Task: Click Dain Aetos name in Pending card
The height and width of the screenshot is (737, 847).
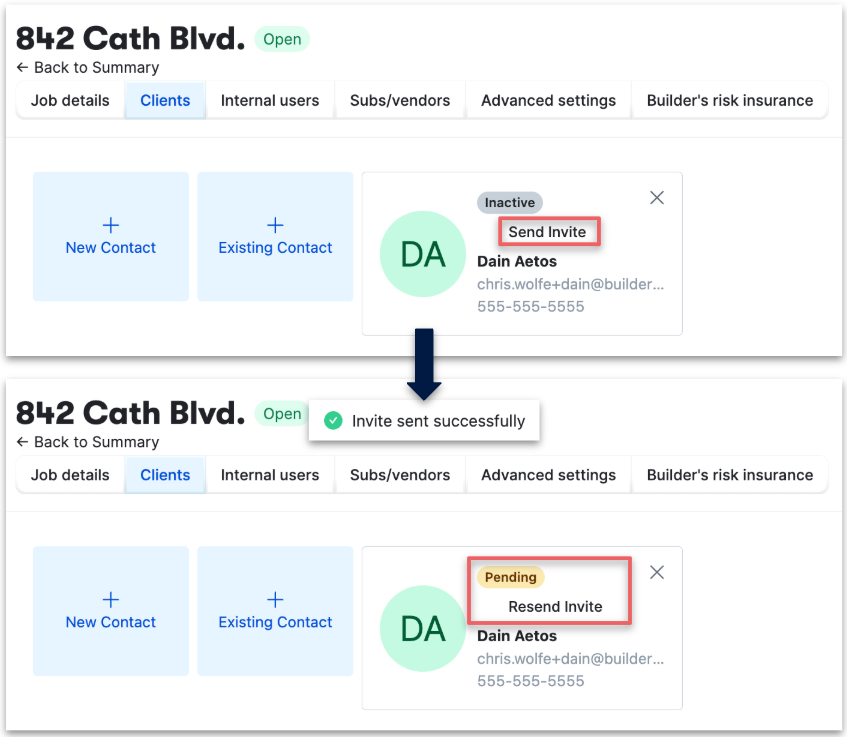Action: pos(517,636)
